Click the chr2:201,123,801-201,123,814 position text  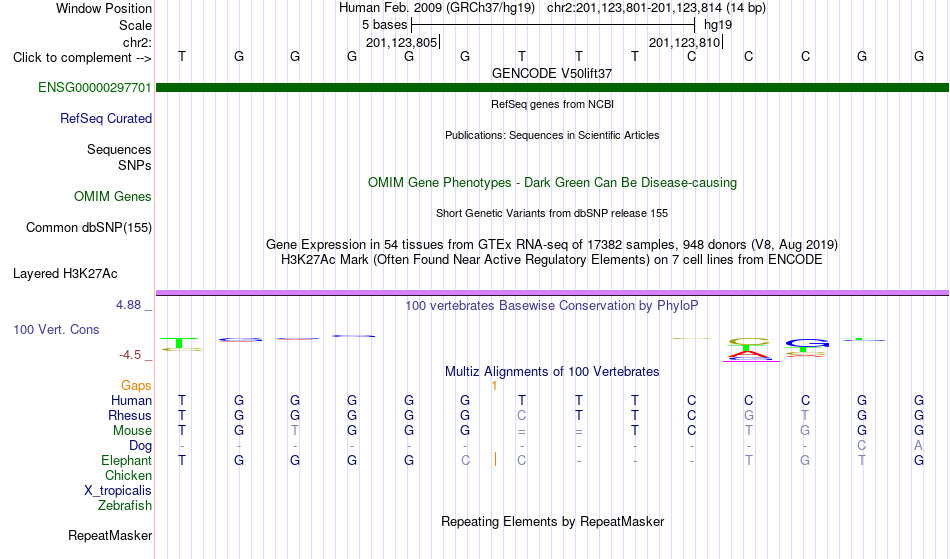656,8
